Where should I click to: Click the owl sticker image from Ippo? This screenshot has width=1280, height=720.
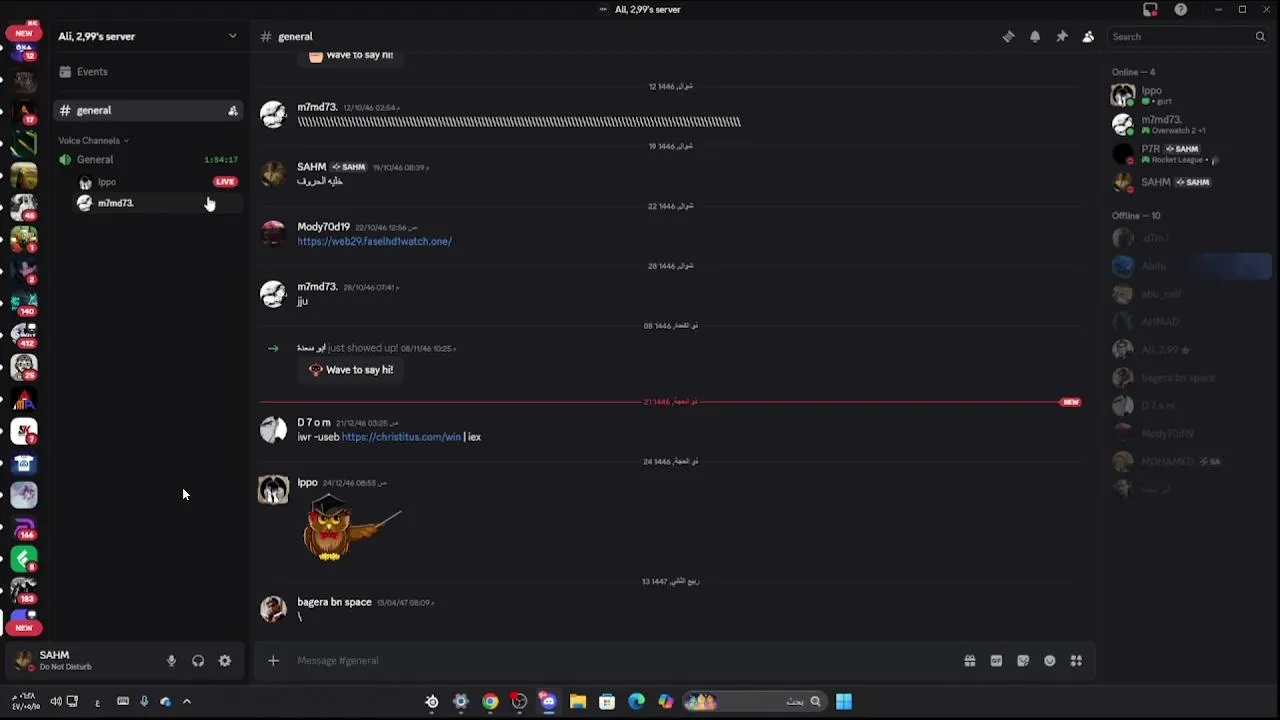[351, 527]
